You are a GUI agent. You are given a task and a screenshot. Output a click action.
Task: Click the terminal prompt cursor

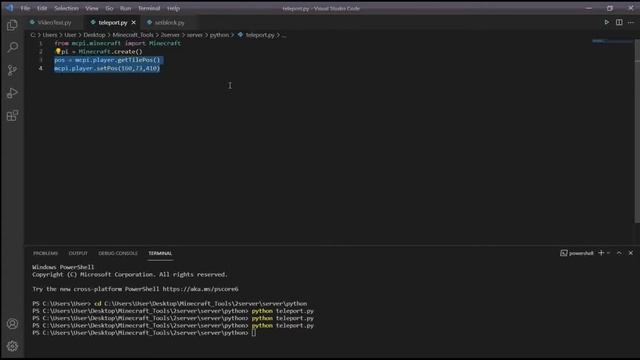pyautogui.click(x=254, y=333)
